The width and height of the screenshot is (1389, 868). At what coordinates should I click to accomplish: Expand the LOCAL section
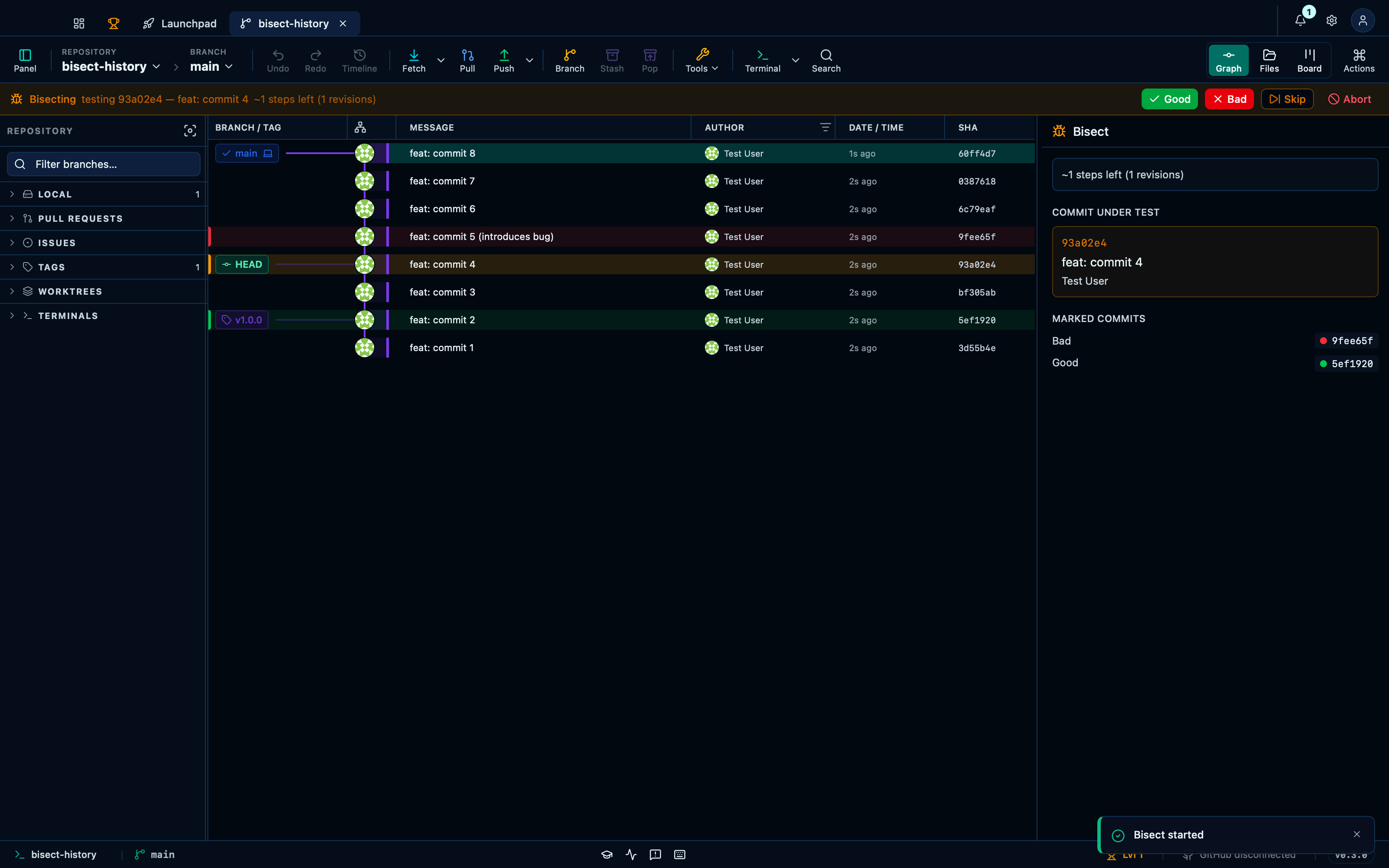click(x=103, y=194)
